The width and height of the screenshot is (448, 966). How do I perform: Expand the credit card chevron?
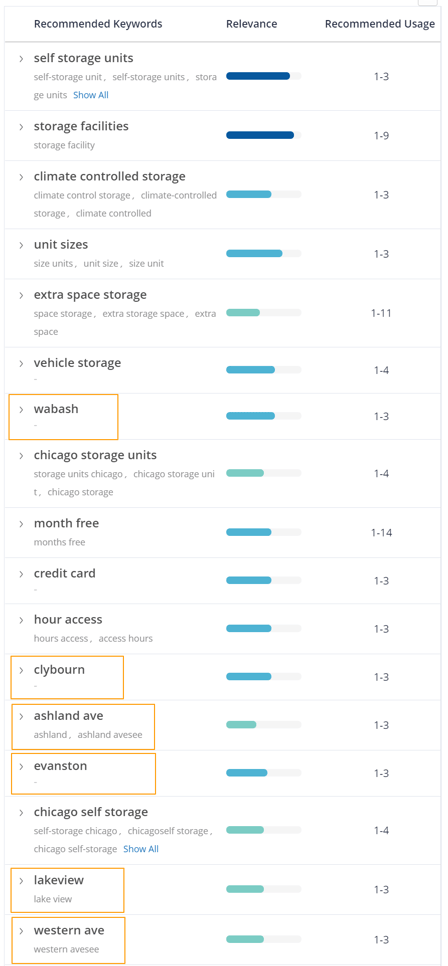(21, 574)
